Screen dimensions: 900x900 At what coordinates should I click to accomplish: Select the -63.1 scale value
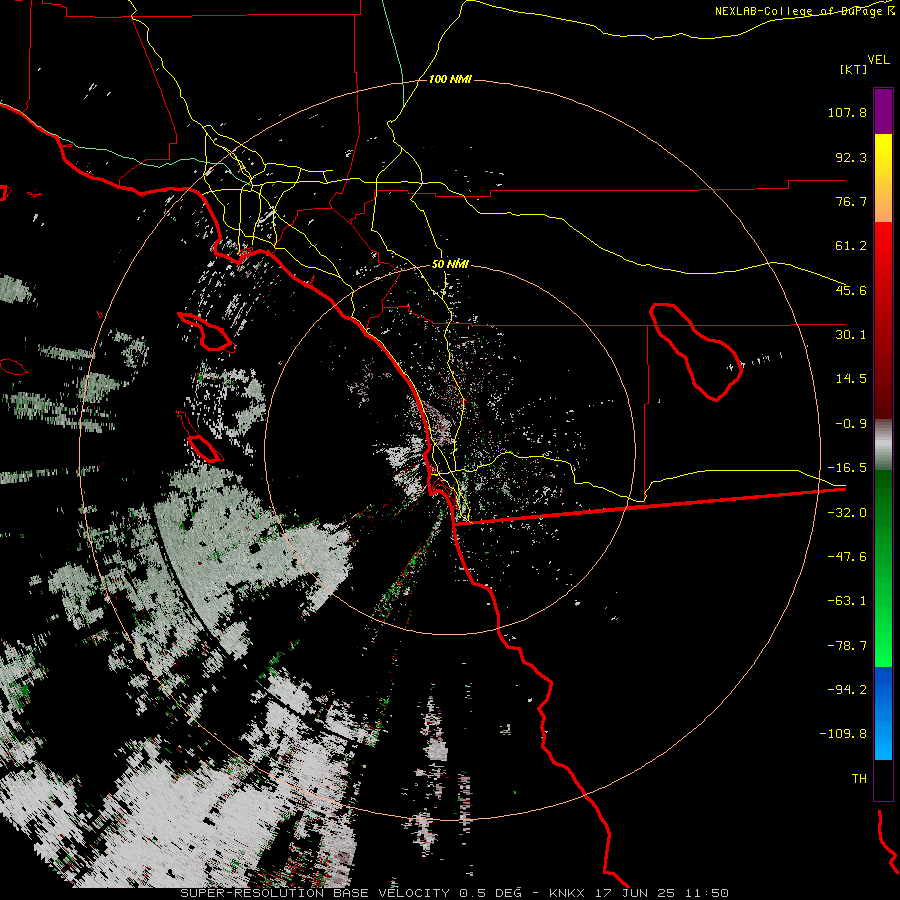coord(847,601)
